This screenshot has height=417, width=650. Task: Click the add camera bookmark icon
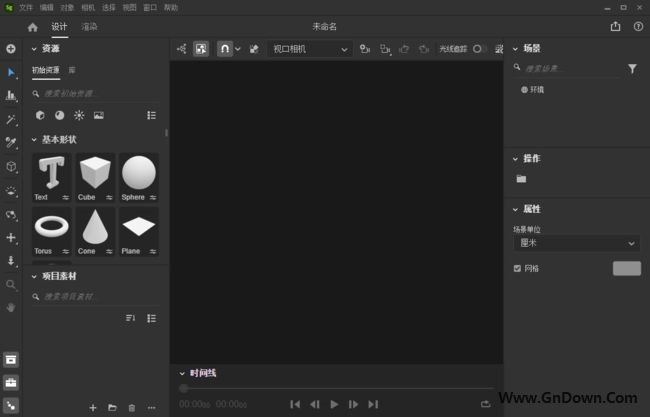tap(365, 49)
